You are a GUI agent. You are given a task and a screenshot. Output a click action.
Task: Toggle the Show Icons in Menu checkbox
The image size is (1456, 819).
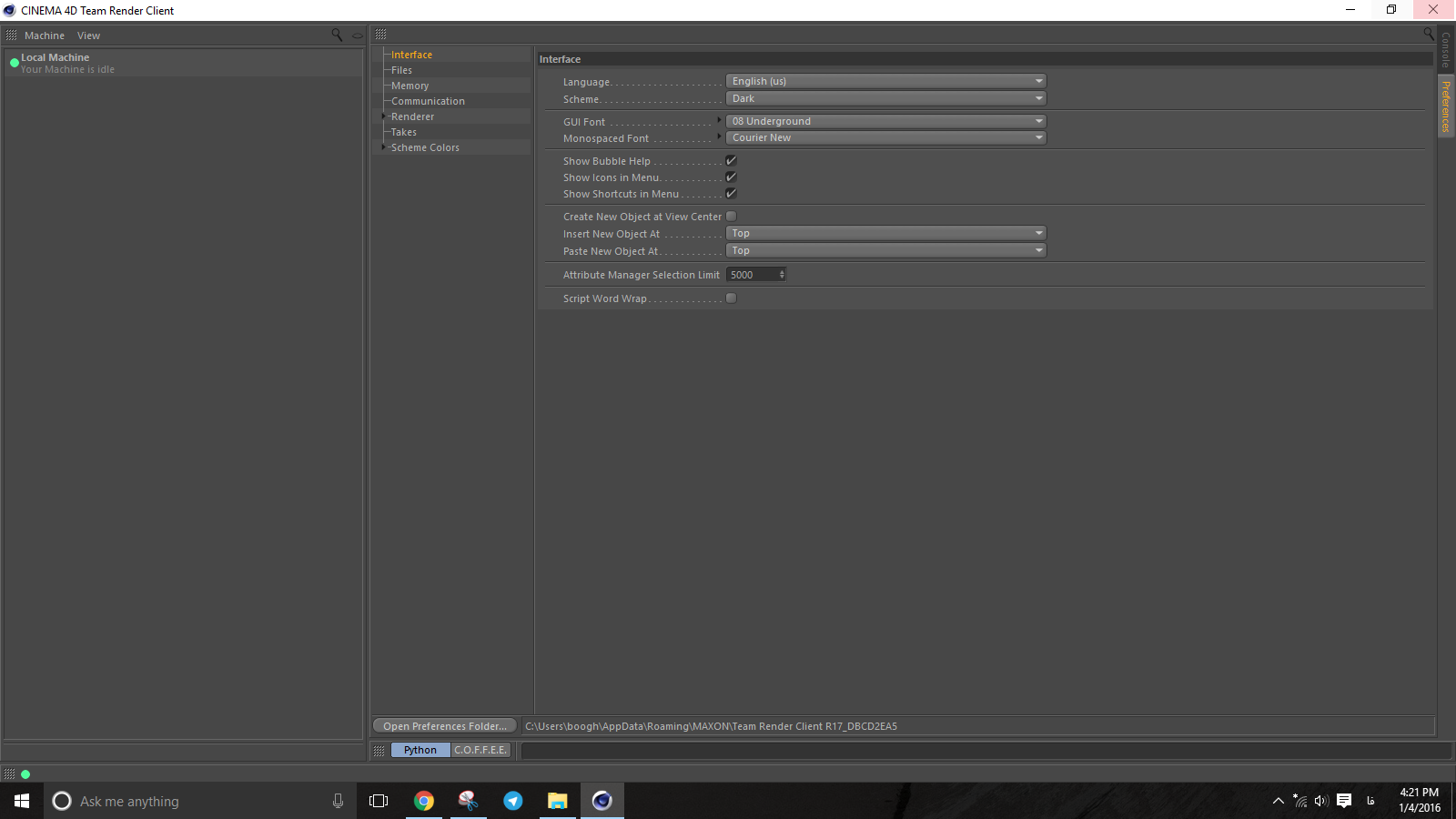[731, 177]
